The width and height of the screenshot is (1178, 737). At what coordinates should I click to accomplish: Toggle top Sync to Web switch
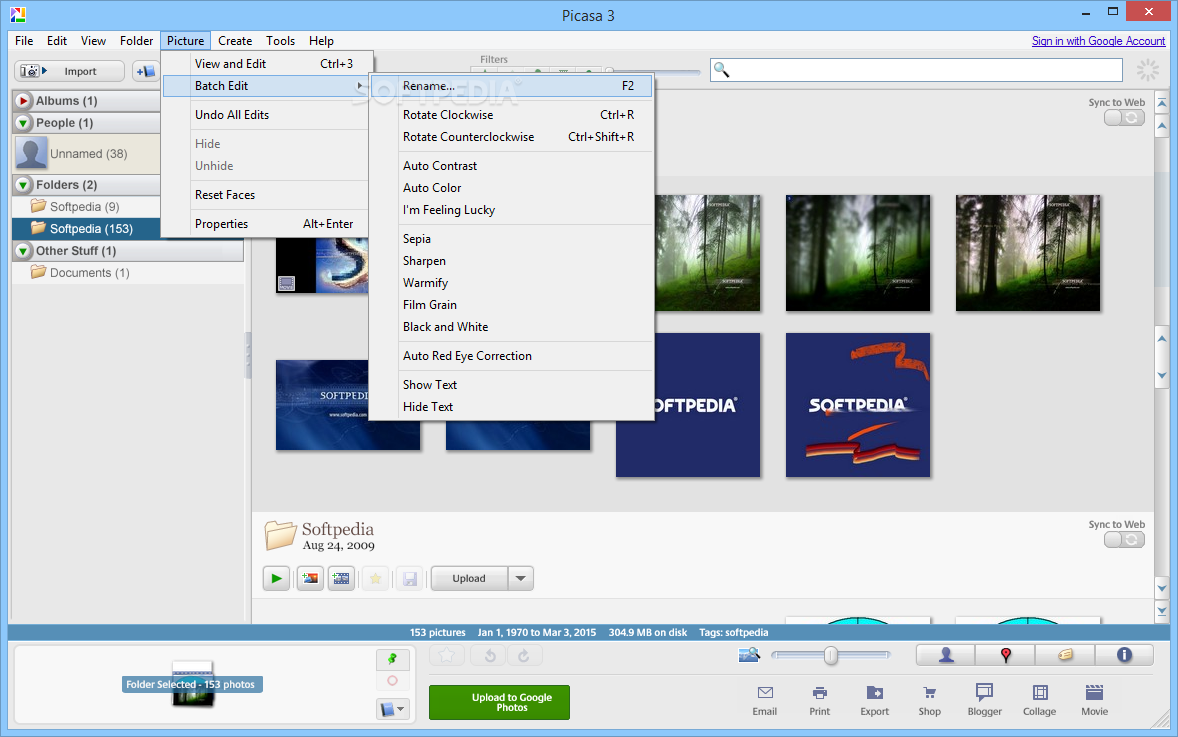click(x=1124, y=117)
